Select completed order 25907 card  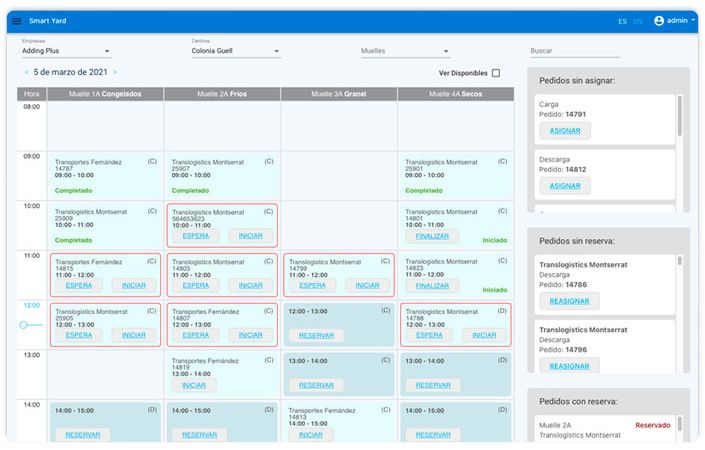click(x=222, y=176)
